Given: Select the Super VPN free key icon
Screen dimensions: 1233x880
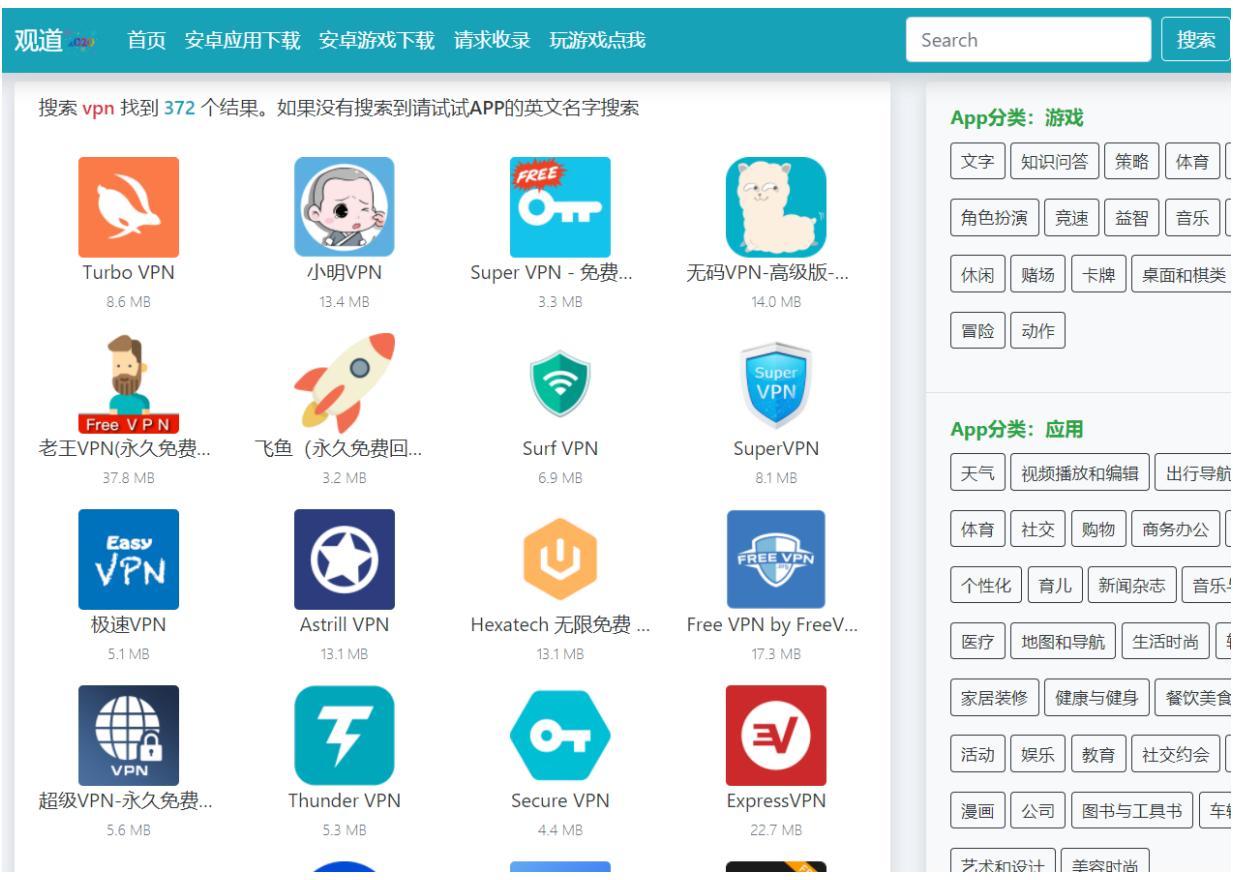Looking at the screenshot, I should click(x=560, y=207).
